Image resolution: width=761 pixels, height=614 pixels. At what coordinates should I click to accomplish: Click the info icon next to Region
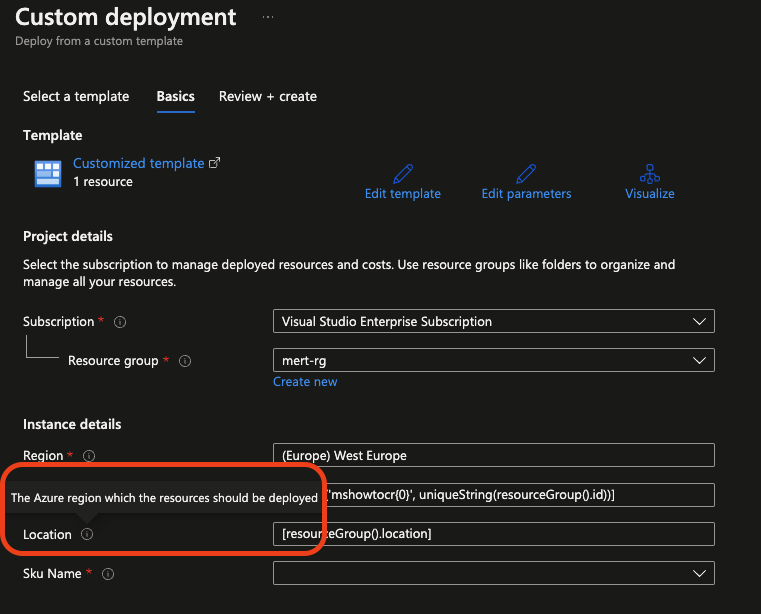click(x=88, y=456)
